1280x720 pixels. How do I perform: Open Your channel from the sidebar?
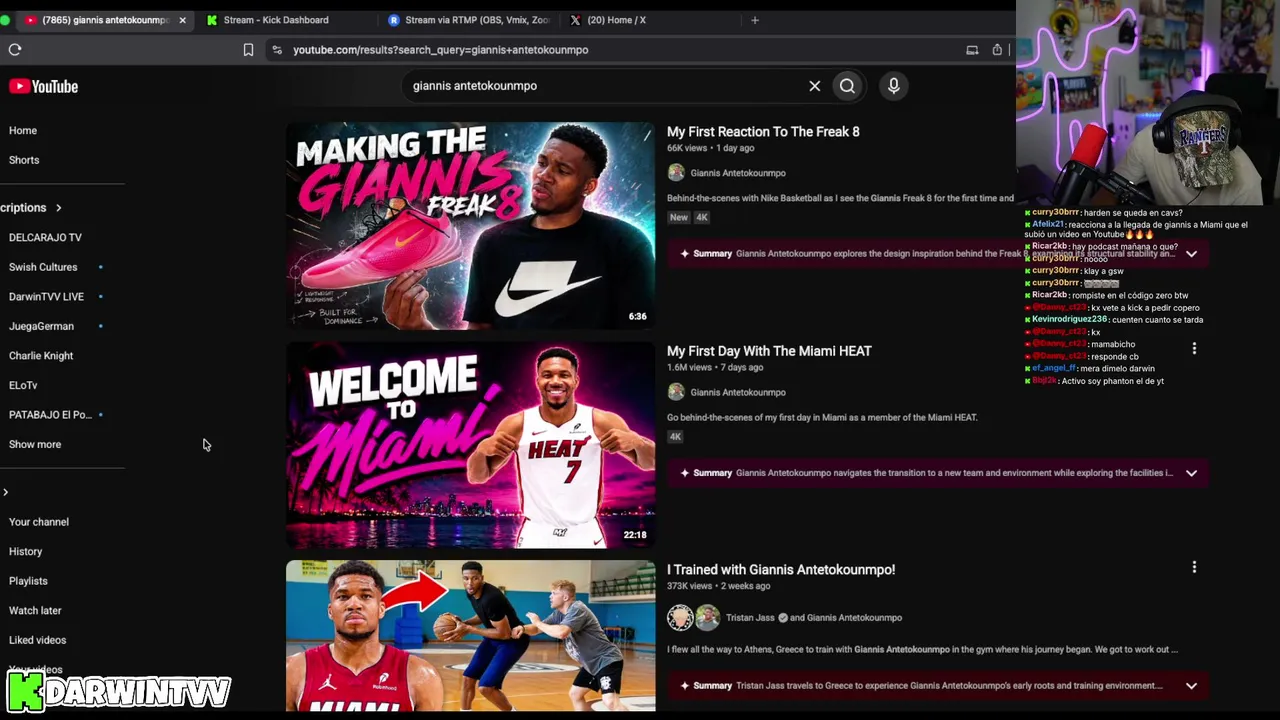(x=39, y=522)
